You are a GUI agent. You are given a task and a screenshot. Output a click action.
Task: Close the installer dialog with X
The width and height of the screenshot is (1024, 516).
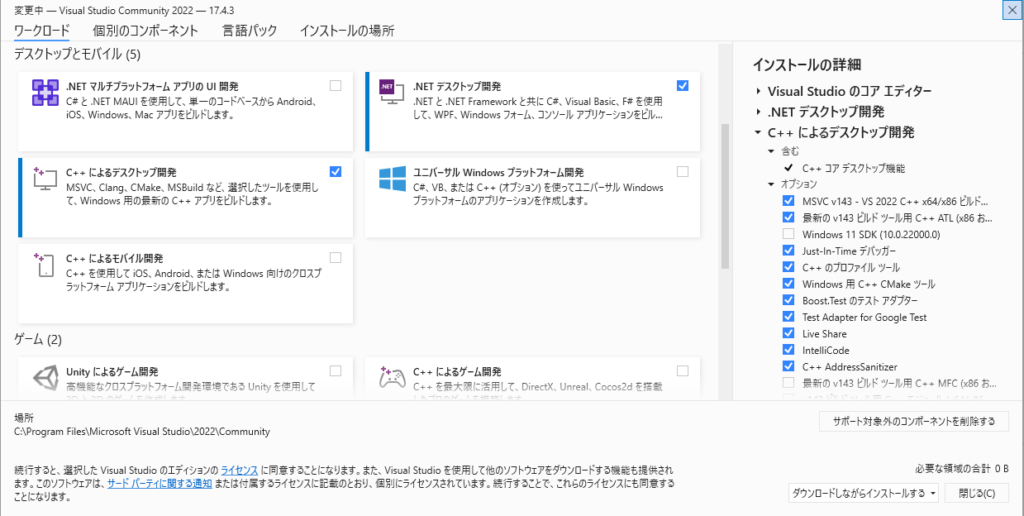pyautogui.click(x=1013, y=10)
